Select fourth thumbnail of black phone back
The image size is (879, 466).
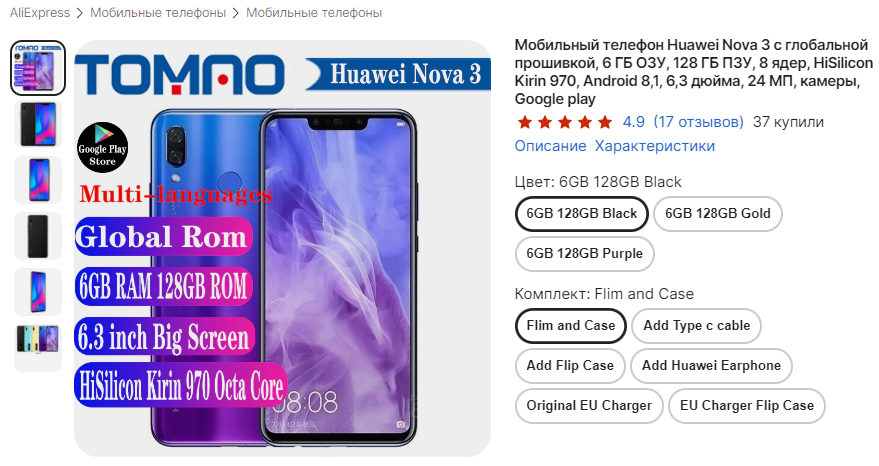pyautogui.click(x=38, y=236)
